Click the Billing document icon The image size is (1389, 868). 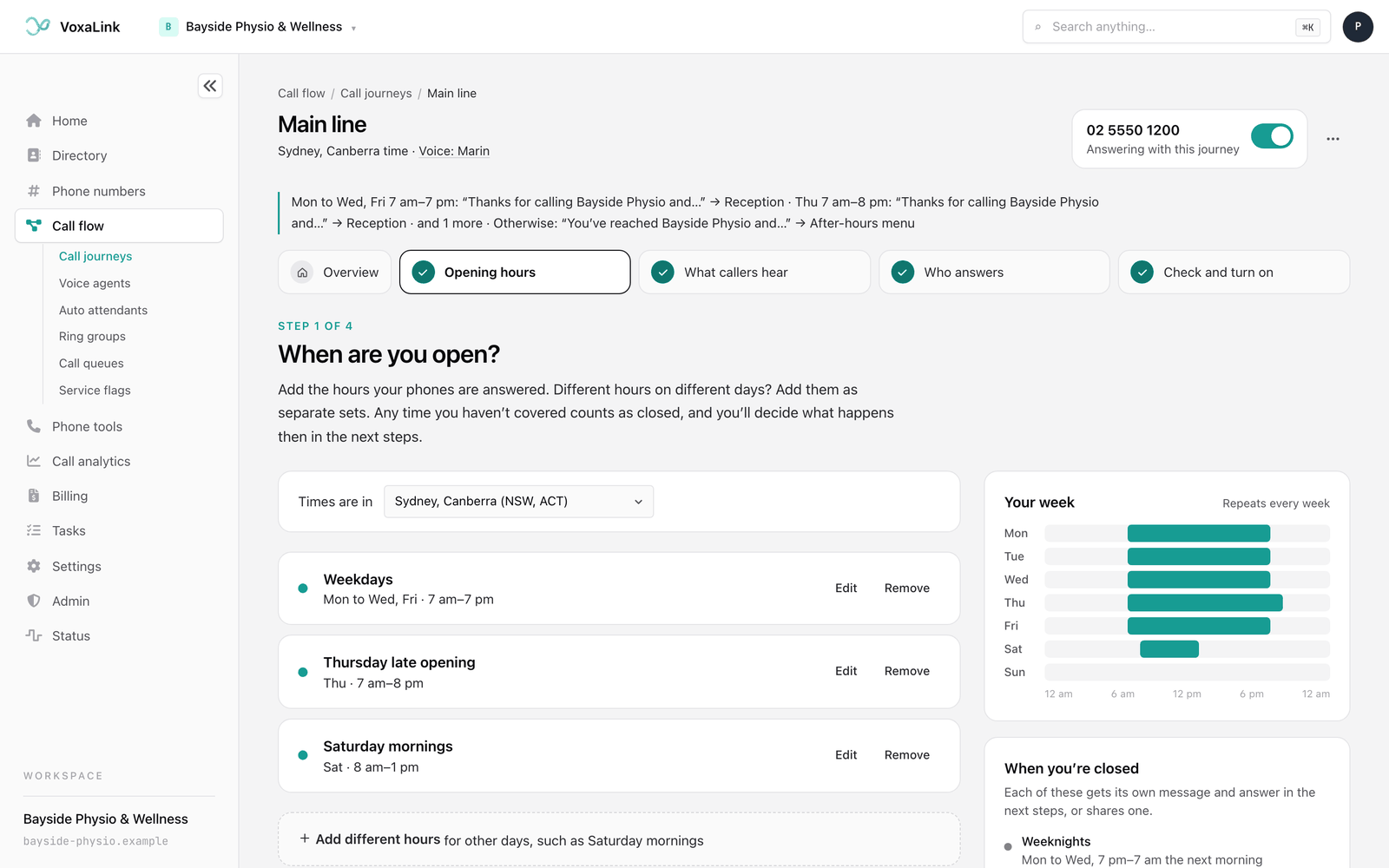[34, 496]
